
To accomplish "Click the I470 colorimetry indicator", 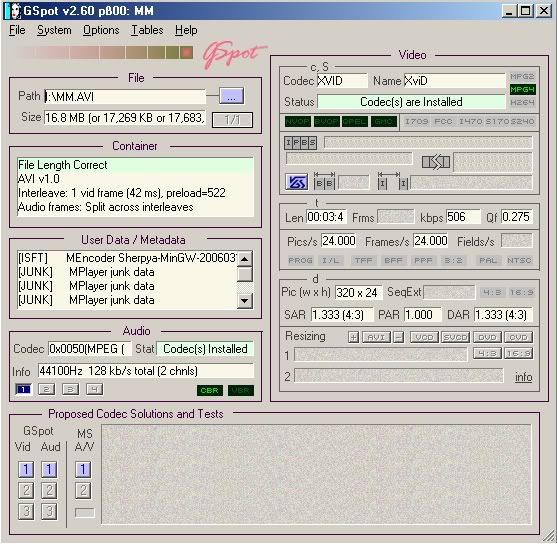I will coord(470,122).
